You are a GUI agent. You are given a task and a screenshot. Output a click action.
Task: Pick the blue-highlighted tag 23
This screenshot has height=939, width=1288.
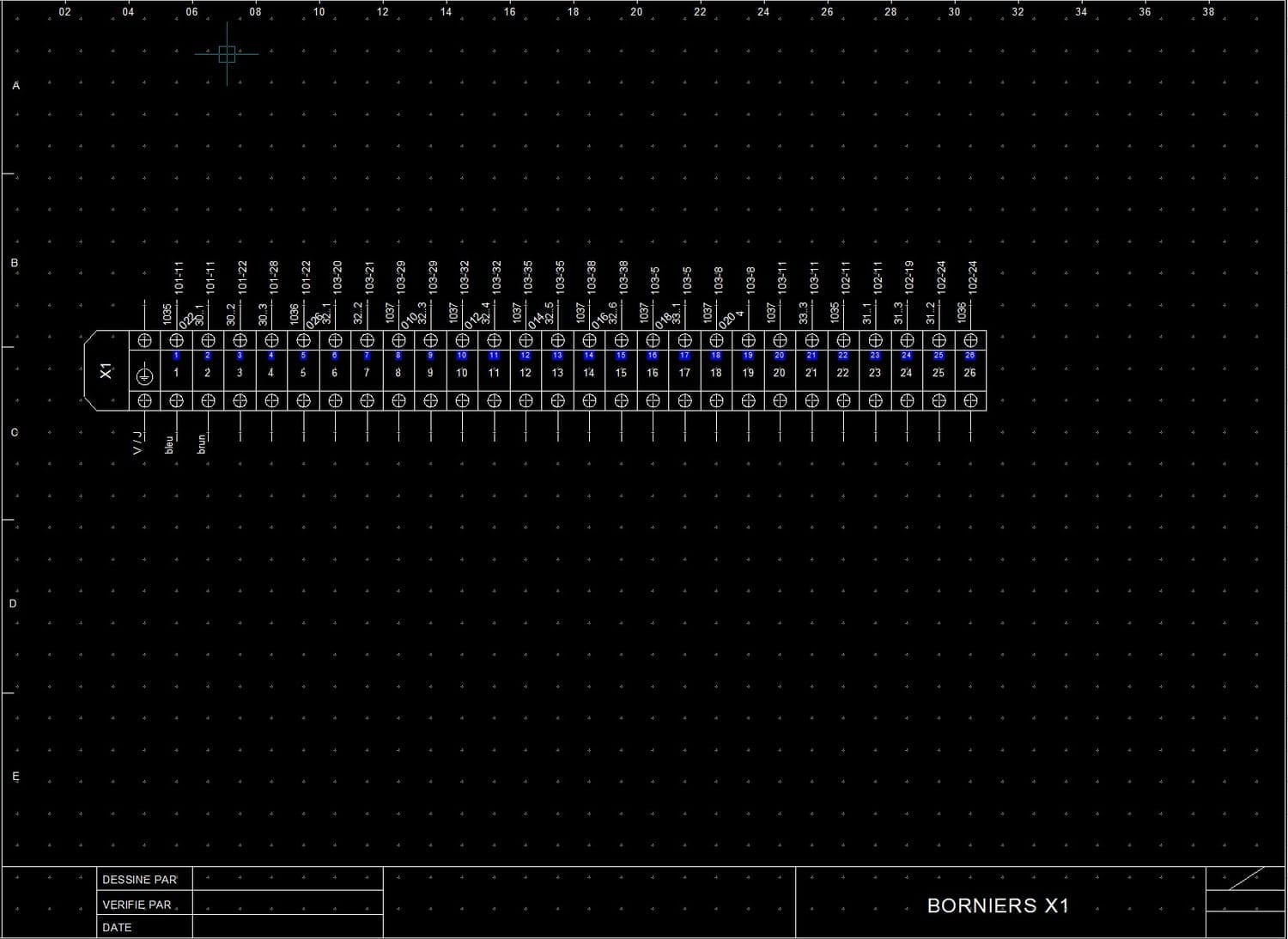(x=875, y=355)
